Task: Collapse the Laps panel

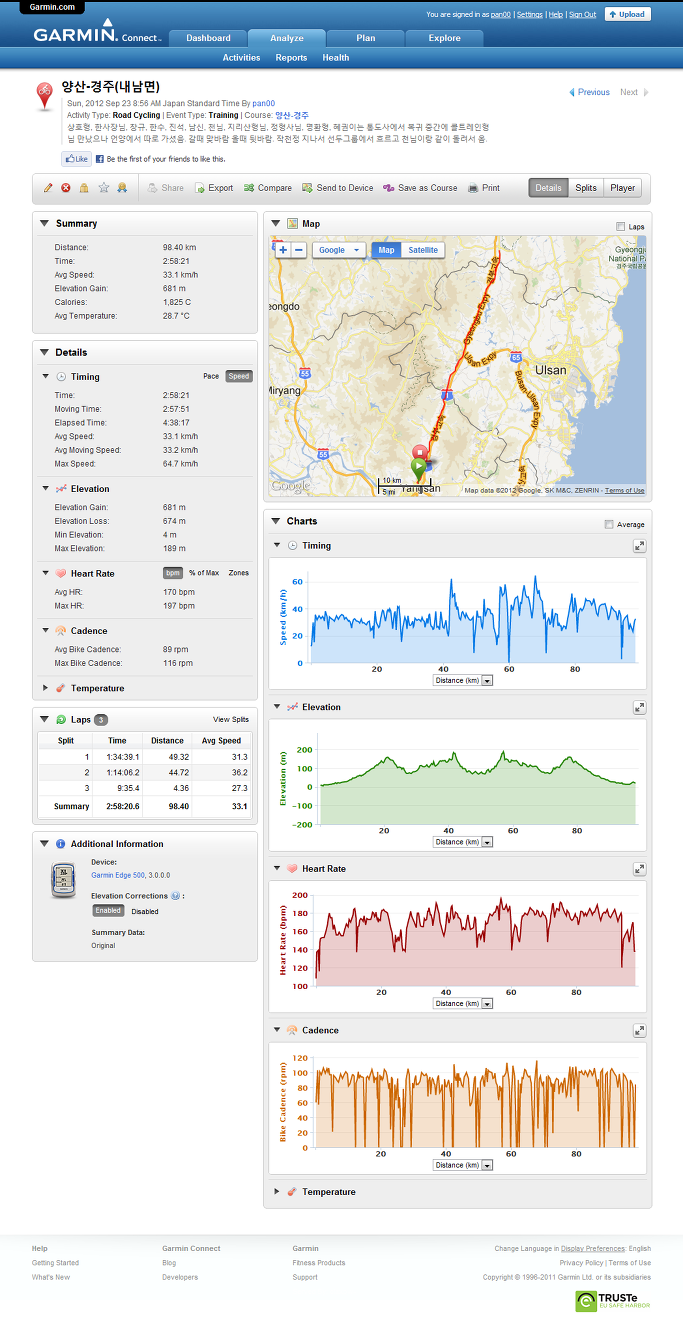Action: click(44, 720)
